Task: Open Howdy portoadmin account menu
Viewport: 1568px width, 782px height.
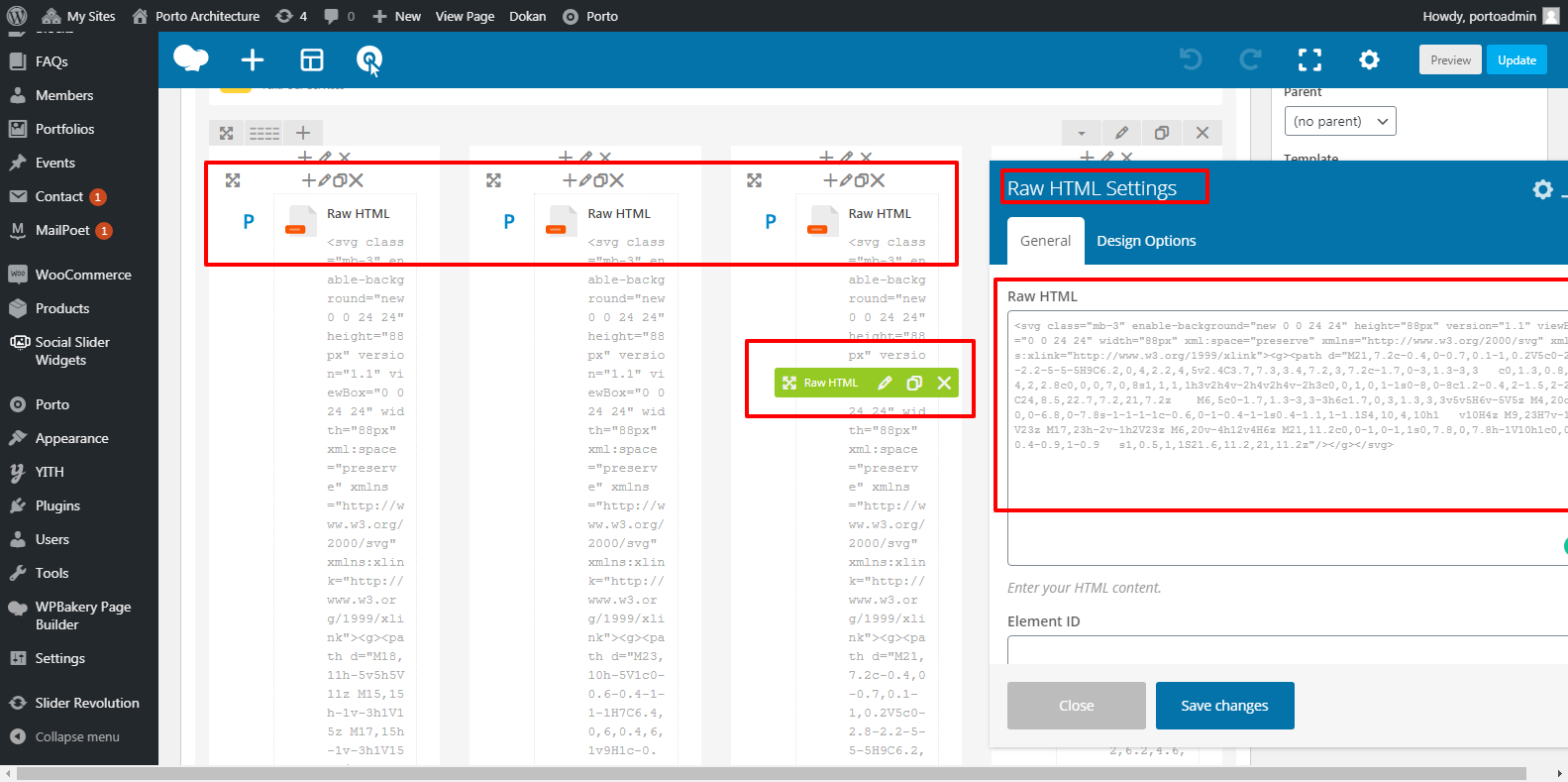Action: click(x=1491, y=16)
